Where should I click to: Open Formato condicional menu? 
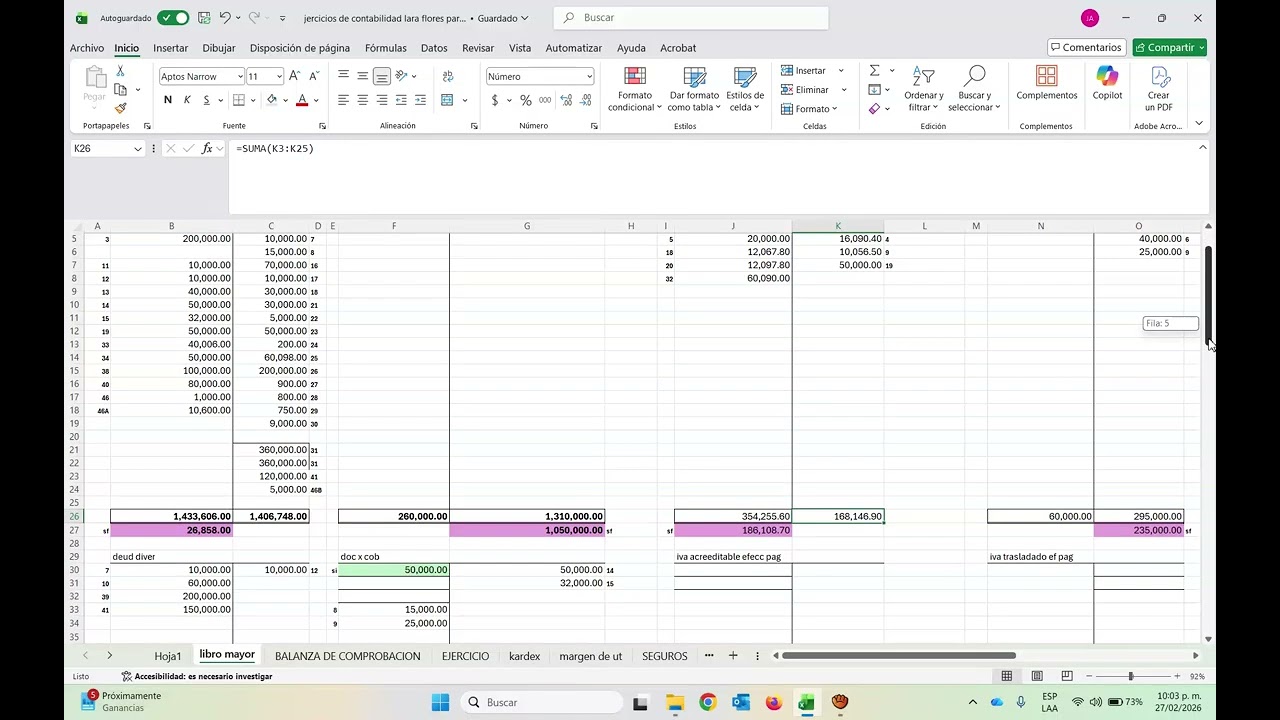(x=634, y=90)
